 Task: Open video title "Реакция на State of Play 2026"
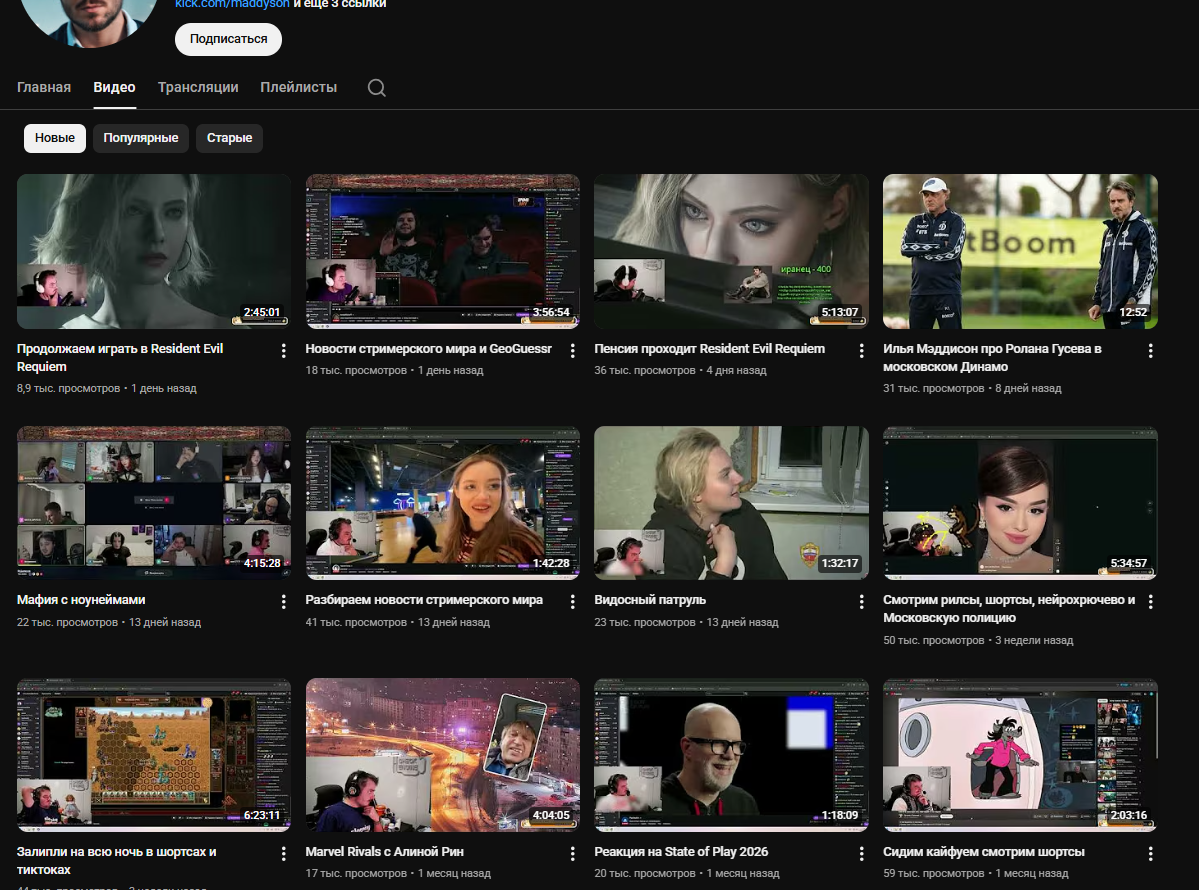(x=681, y=851)
